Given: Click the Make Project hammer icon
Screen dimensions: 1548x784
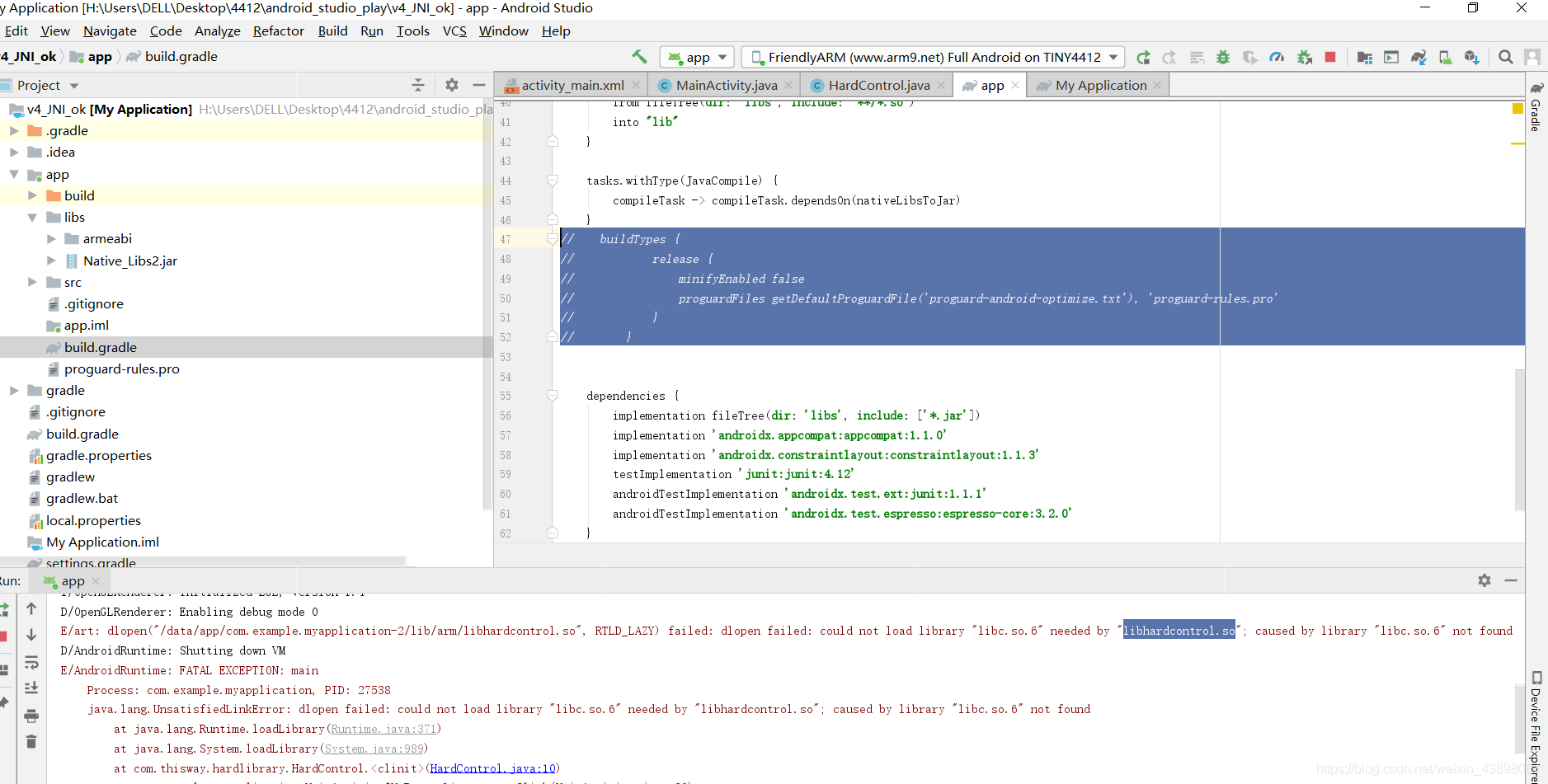Looking at the screenshot, I should 639,57.
